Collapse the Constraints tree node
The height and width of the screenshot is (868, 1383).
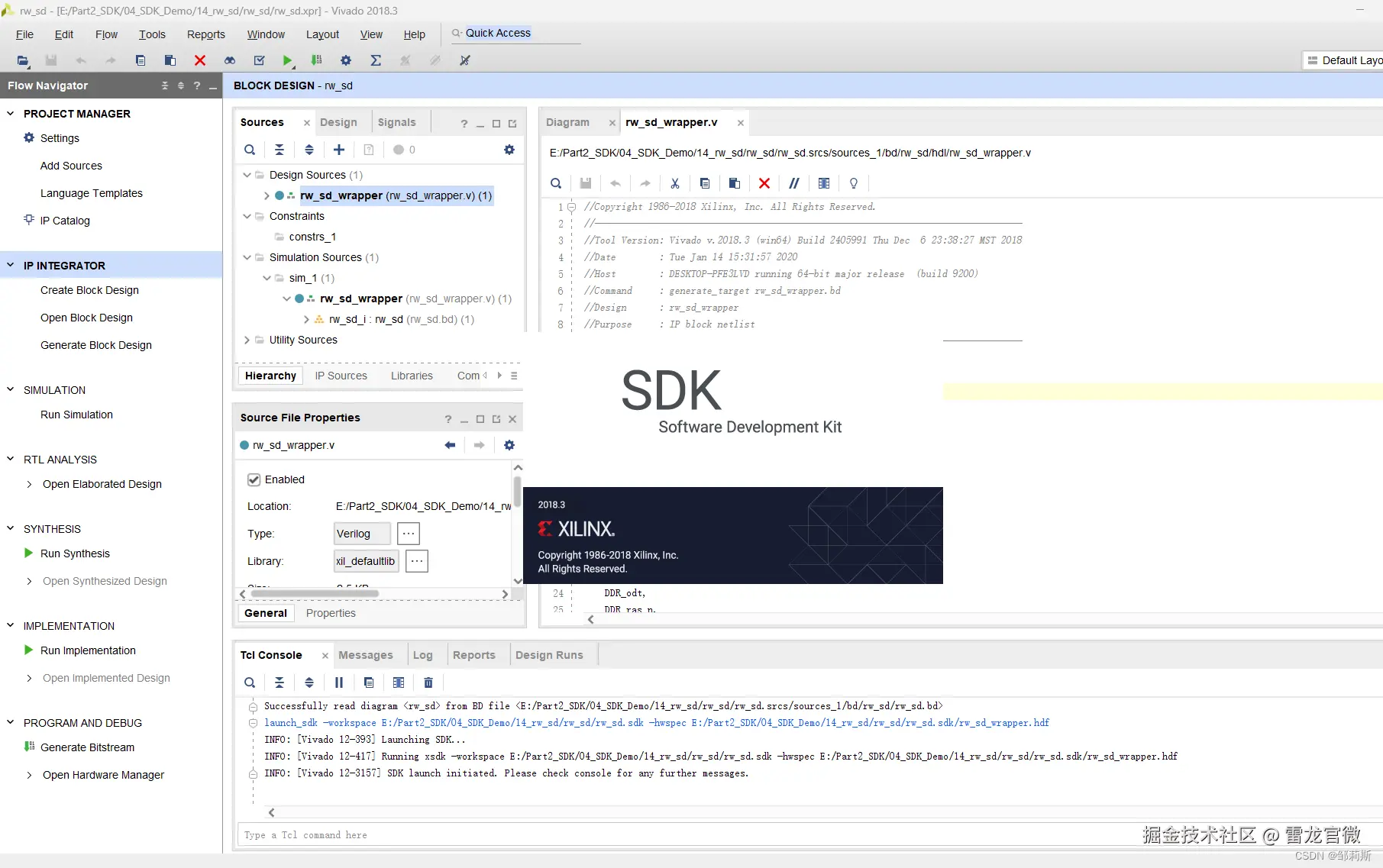[x=247, y=216]
